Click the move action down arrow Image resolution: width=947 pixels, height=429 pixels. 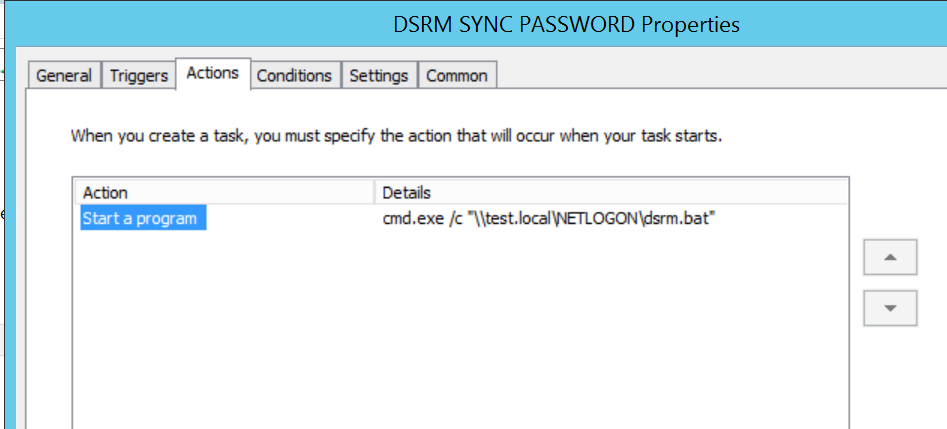(890, 308)
